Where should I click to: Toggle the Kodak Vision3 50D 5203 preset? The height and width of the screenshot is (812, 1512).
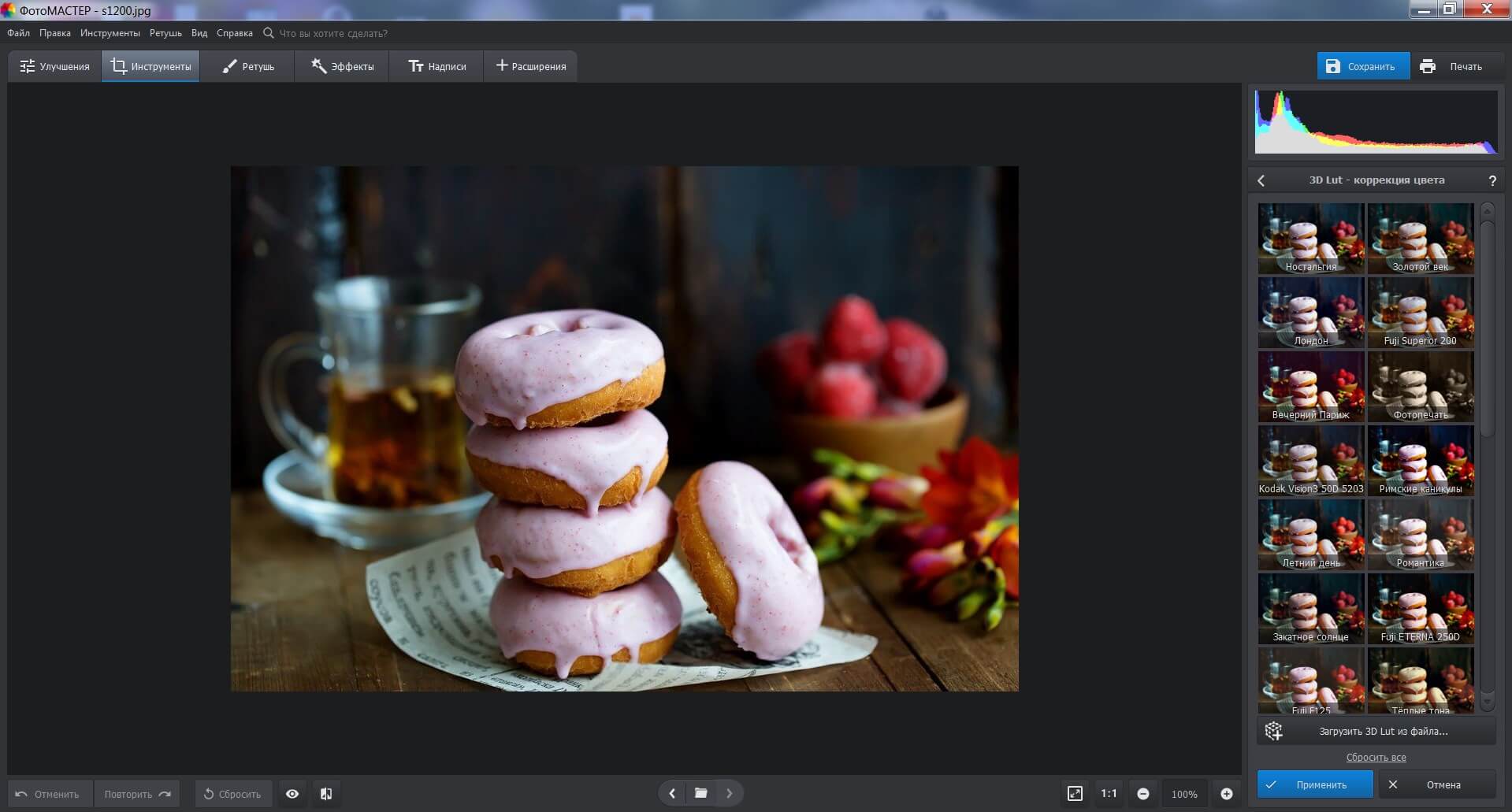click(1310, 460)
